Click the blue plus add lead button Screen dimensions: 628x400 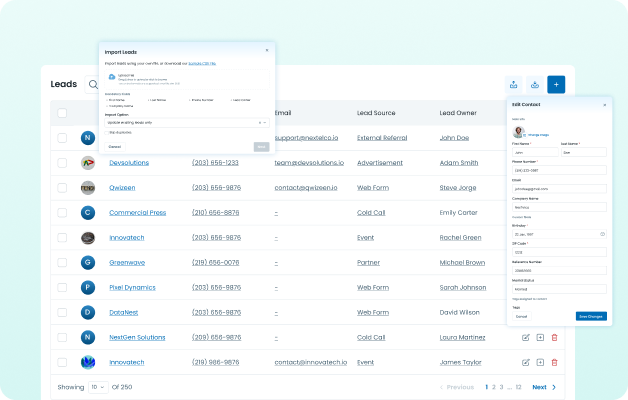(x=556, y=85)
